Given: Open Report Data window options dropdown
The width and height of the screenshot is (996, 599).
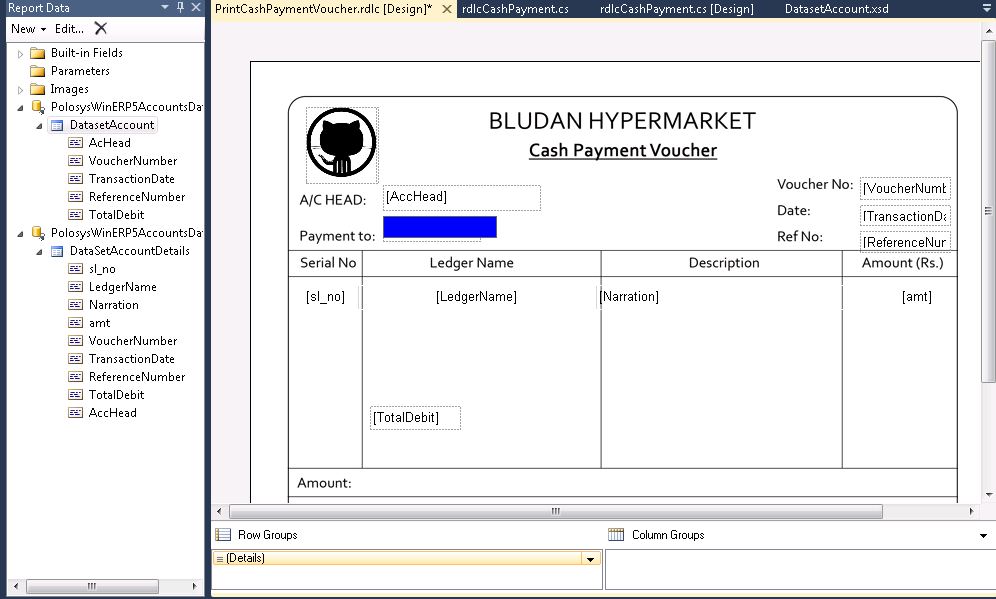Looking at the screenshot, I should (165, 7).
